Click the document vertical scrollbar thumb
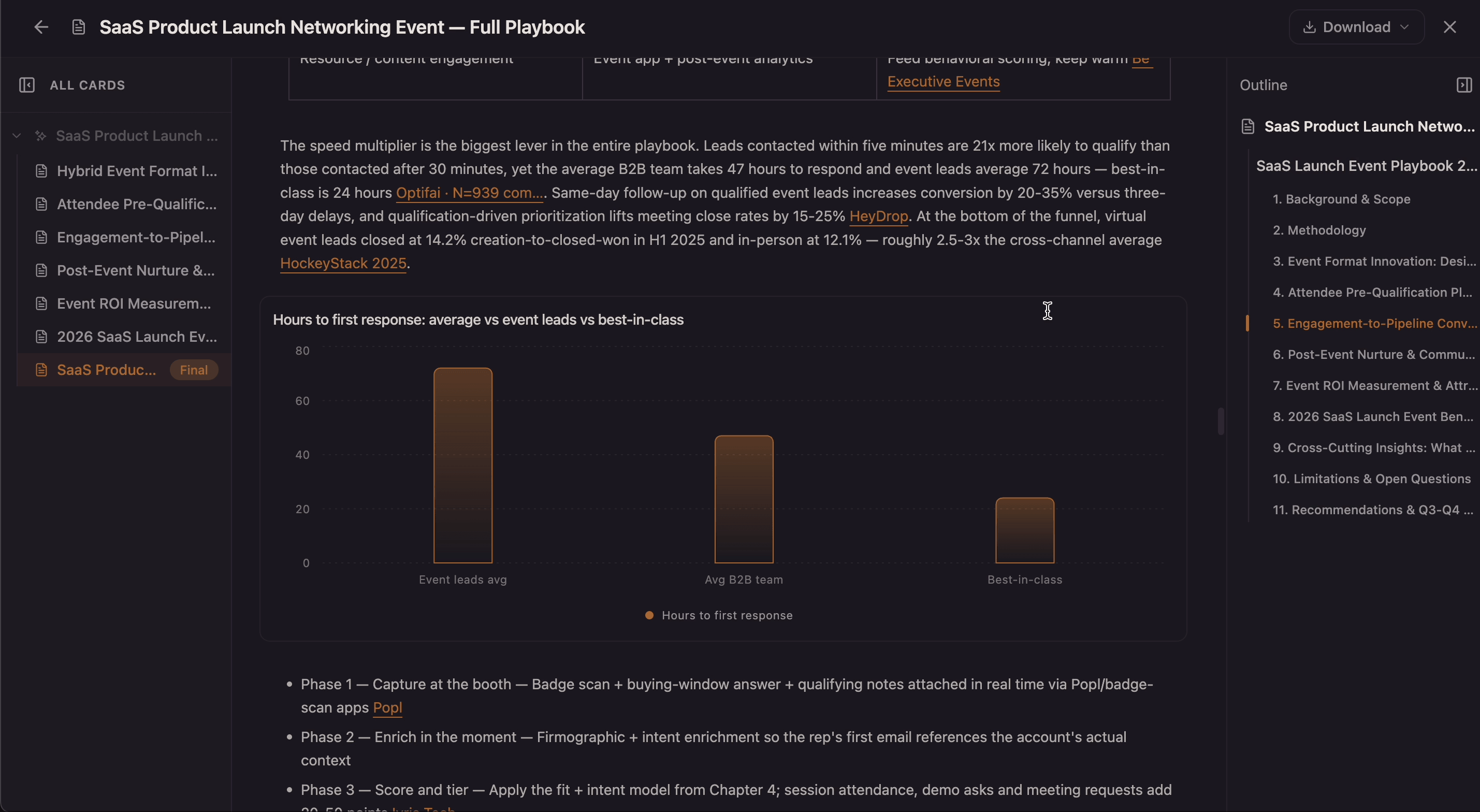 (x=1221, y=421)
